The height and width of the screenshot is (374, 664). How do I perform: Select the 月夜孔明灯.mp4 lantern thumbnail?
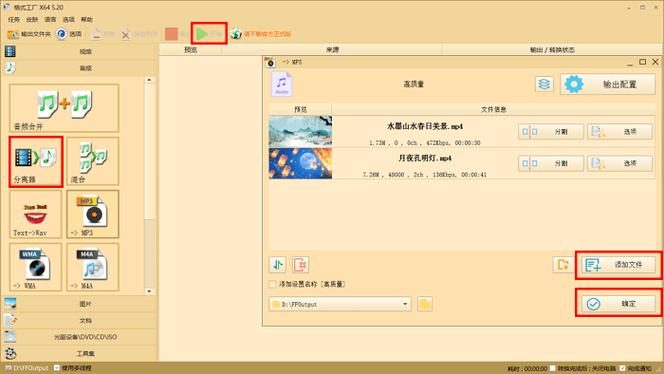pos(300,163)
